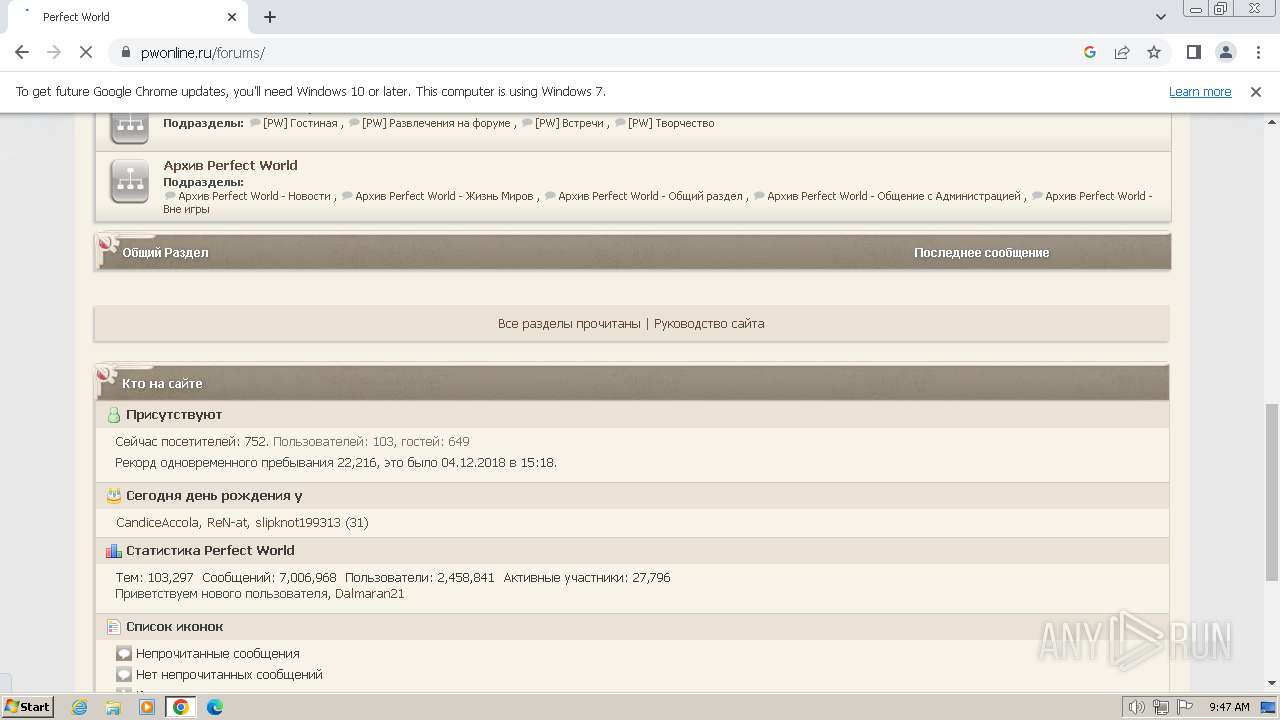Click the Непрочитанные сообщения icon
This screenshot has width=1280, height=720.
(x=124, y=654)
